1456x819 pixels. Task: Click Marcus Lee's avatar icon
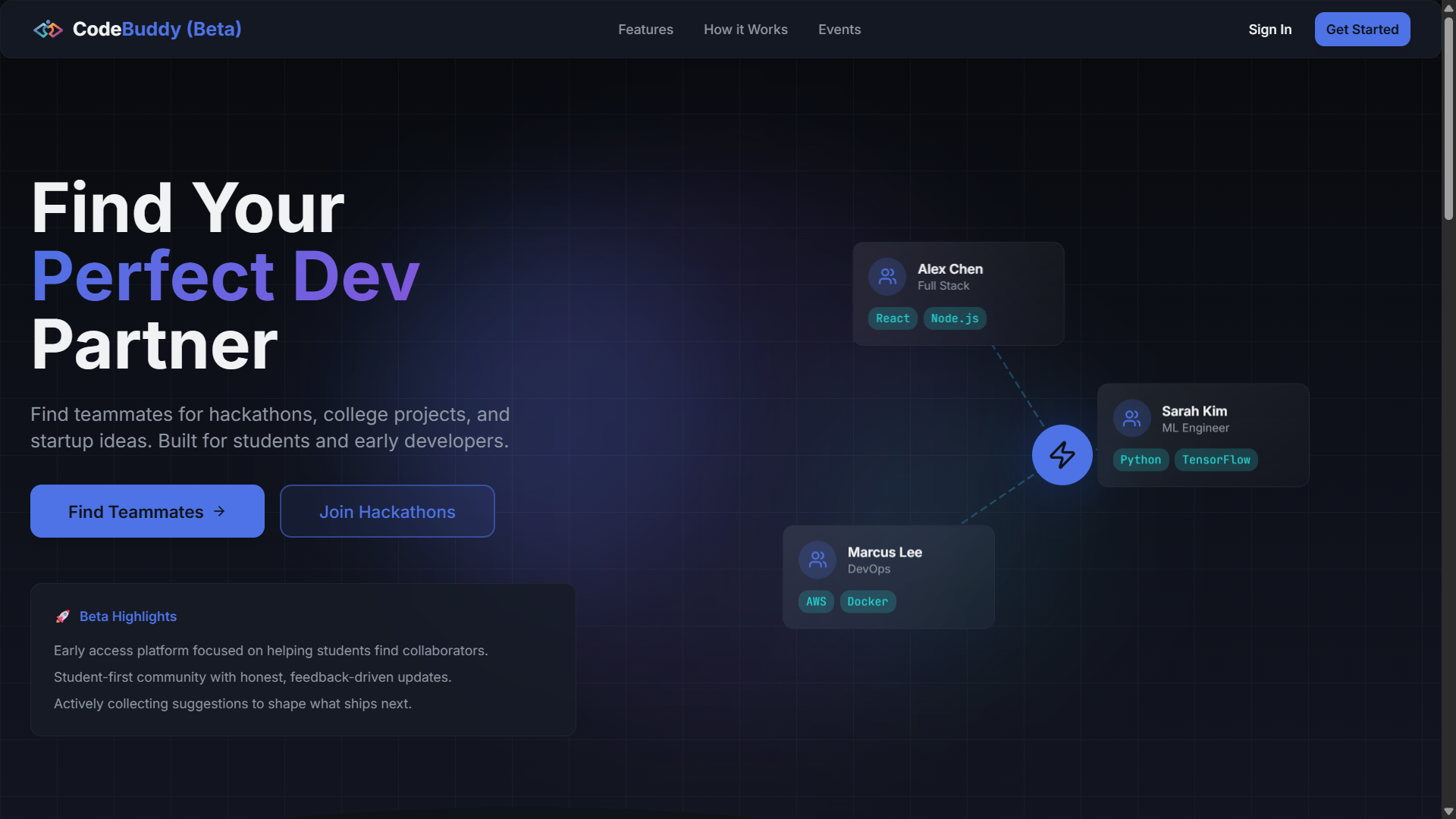click(x=817, y=559)
